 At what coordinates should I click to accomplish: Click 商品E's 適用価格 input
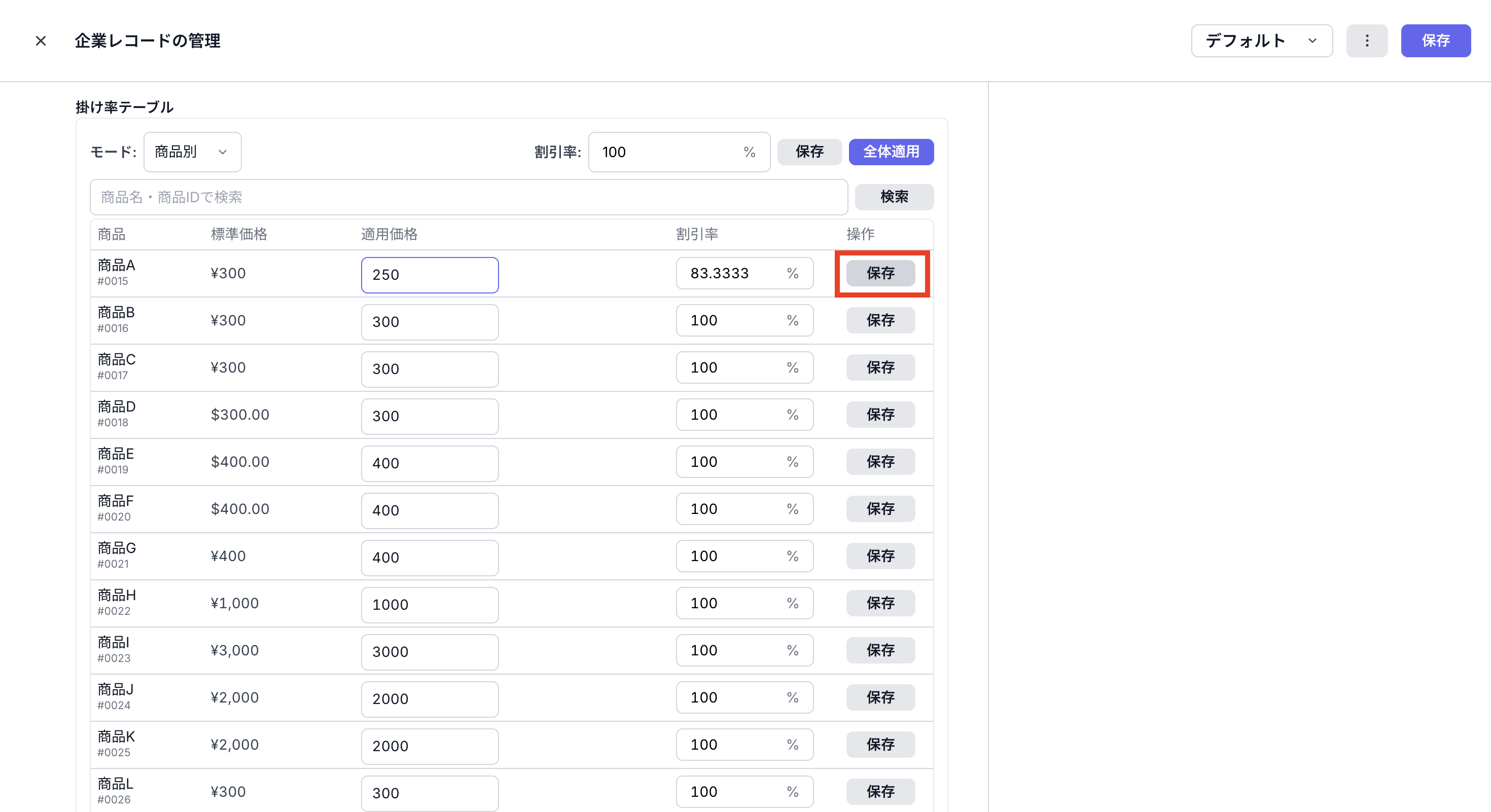coord(430,463)
